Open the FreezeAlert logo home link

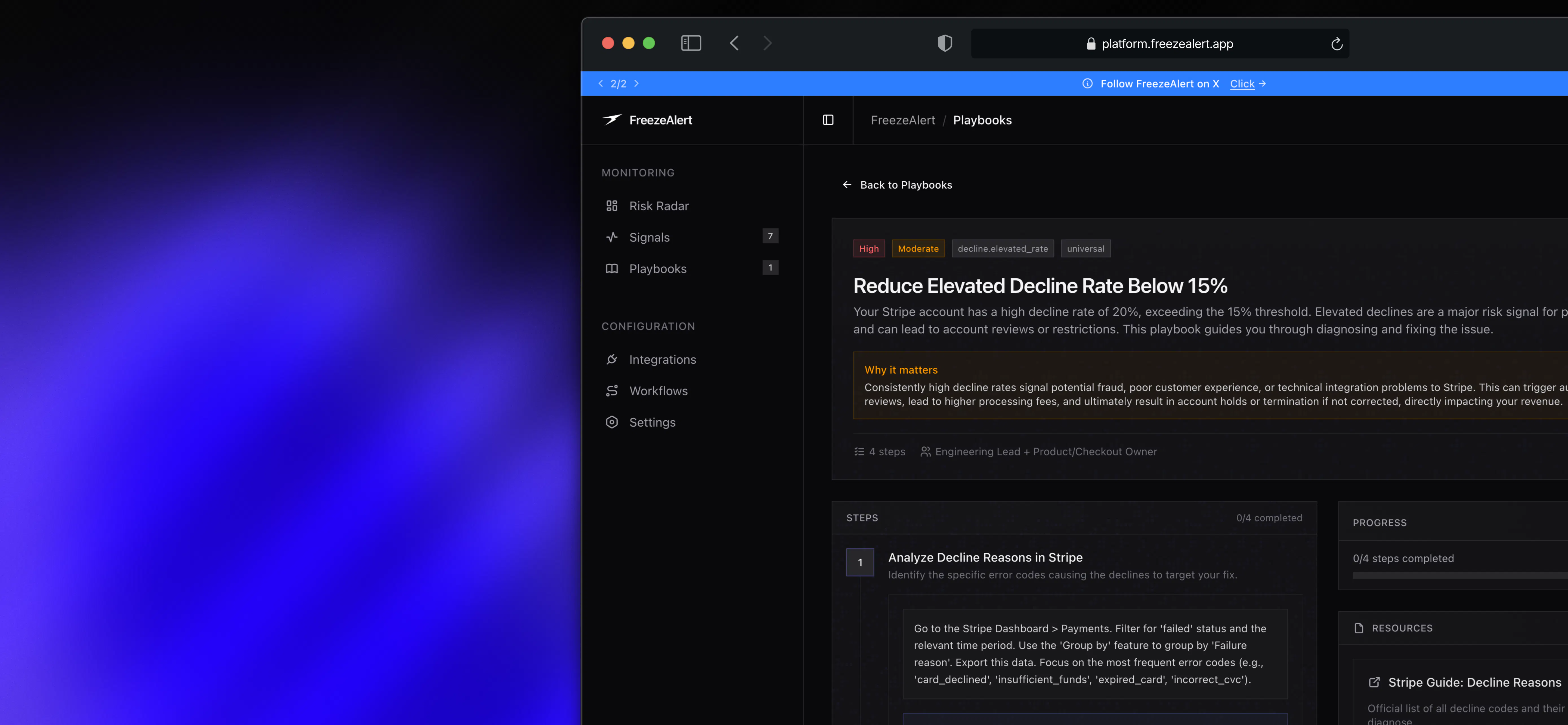pos(647,120)
